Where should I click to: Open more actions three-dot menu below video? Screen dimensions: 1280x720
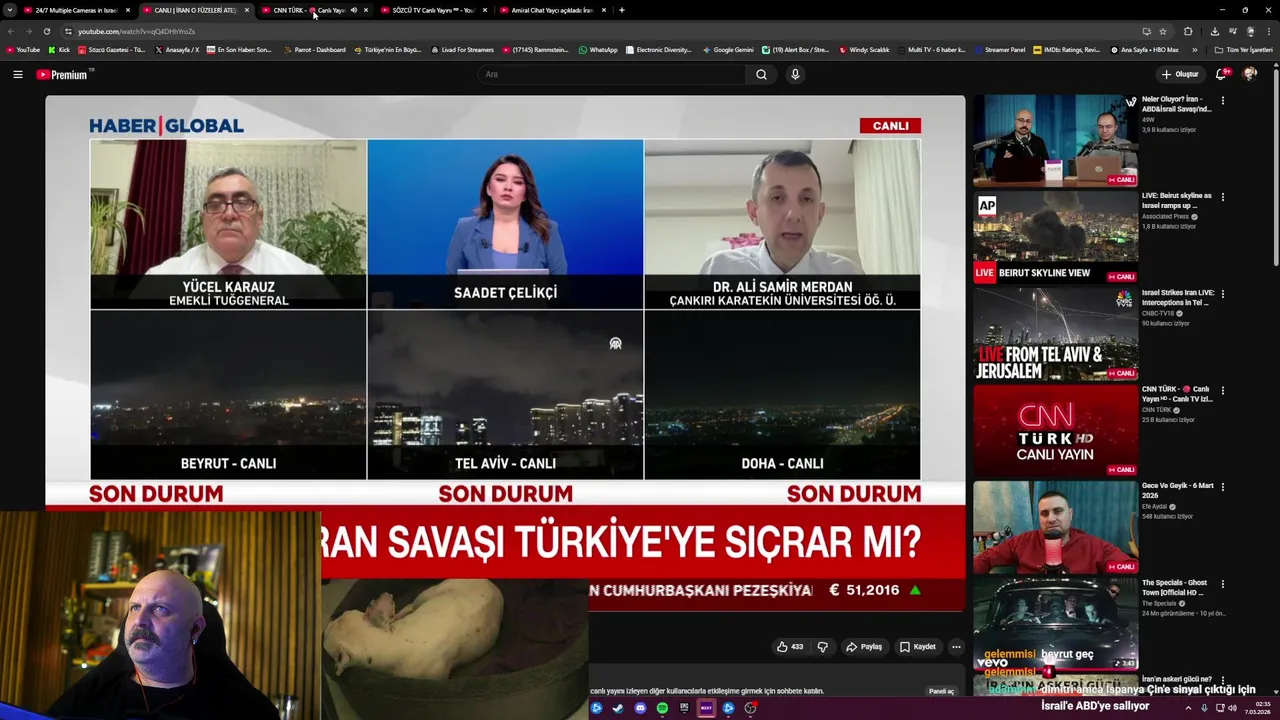coord(956,647)
